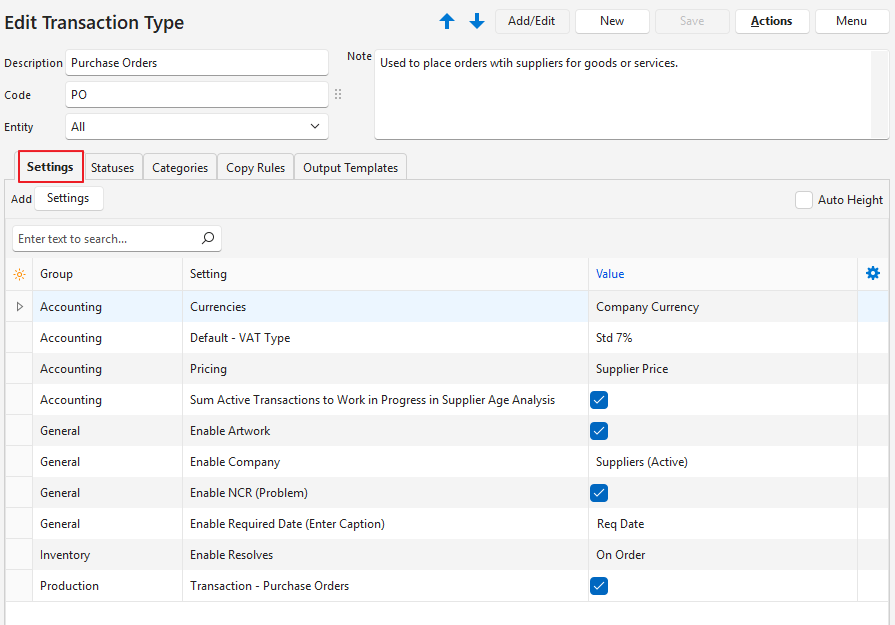895x625 pixels.
Task: Expand the Currencies row arrow
Action: pos(19,307)
